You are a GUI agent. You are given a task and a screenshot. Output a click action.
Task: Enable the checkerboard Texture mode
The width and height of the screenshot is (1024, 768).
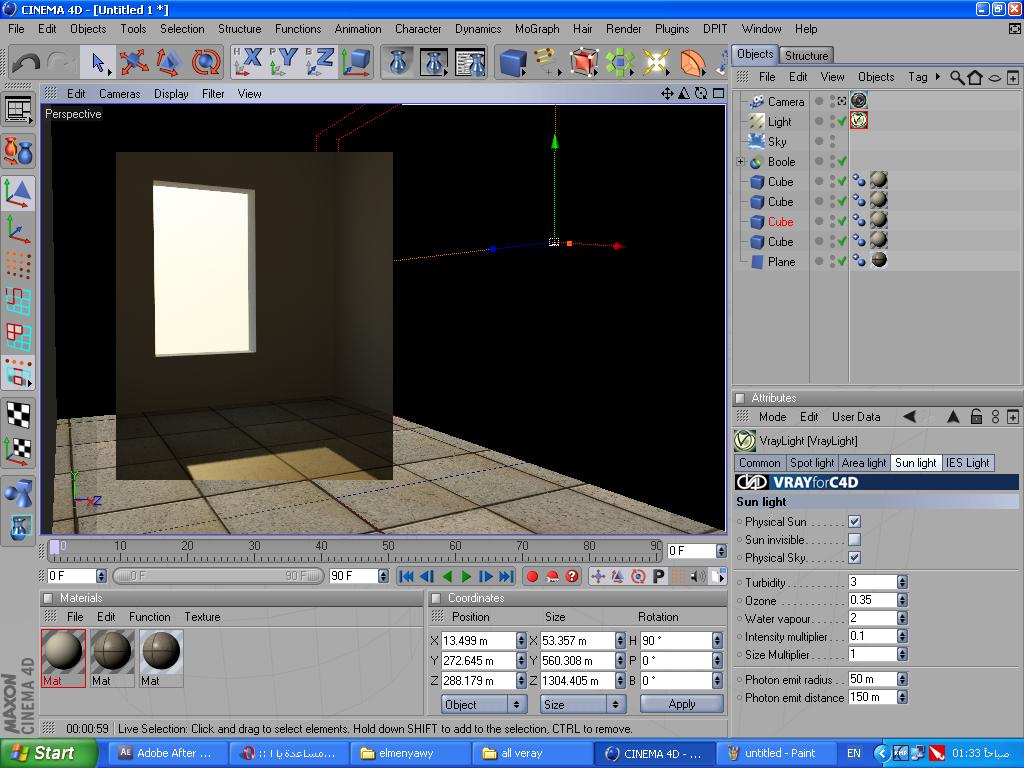pos(18,415)
